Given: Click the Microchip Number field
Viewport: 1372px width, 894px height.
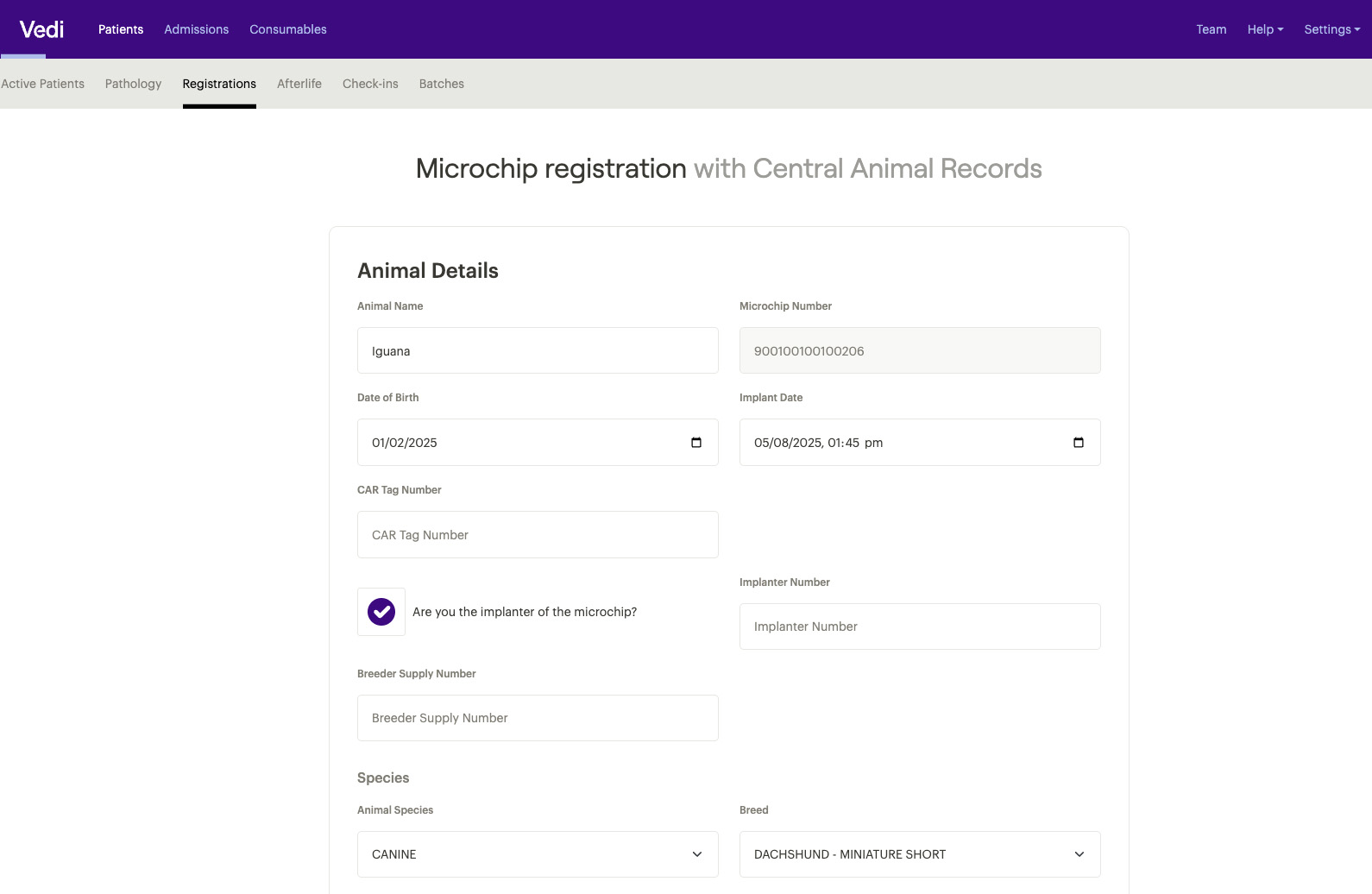Looking at the screenshot, I should click(920, 350).
